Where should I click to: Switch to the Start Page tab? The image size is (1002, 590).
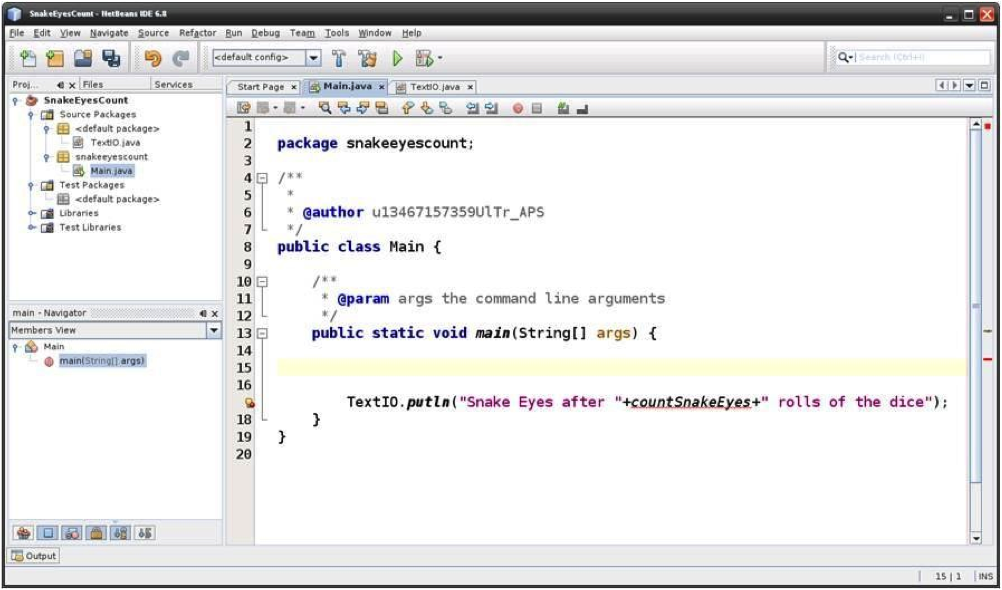261,87
